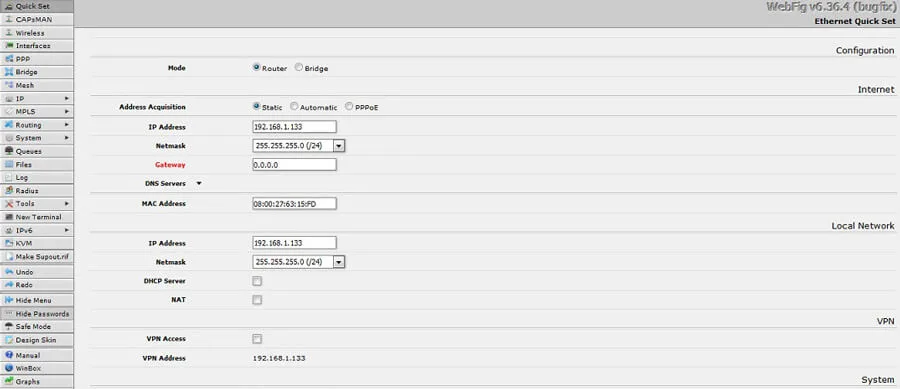
Task: Click the Local Network IP Address field
Action: click(x=294, y=243)
